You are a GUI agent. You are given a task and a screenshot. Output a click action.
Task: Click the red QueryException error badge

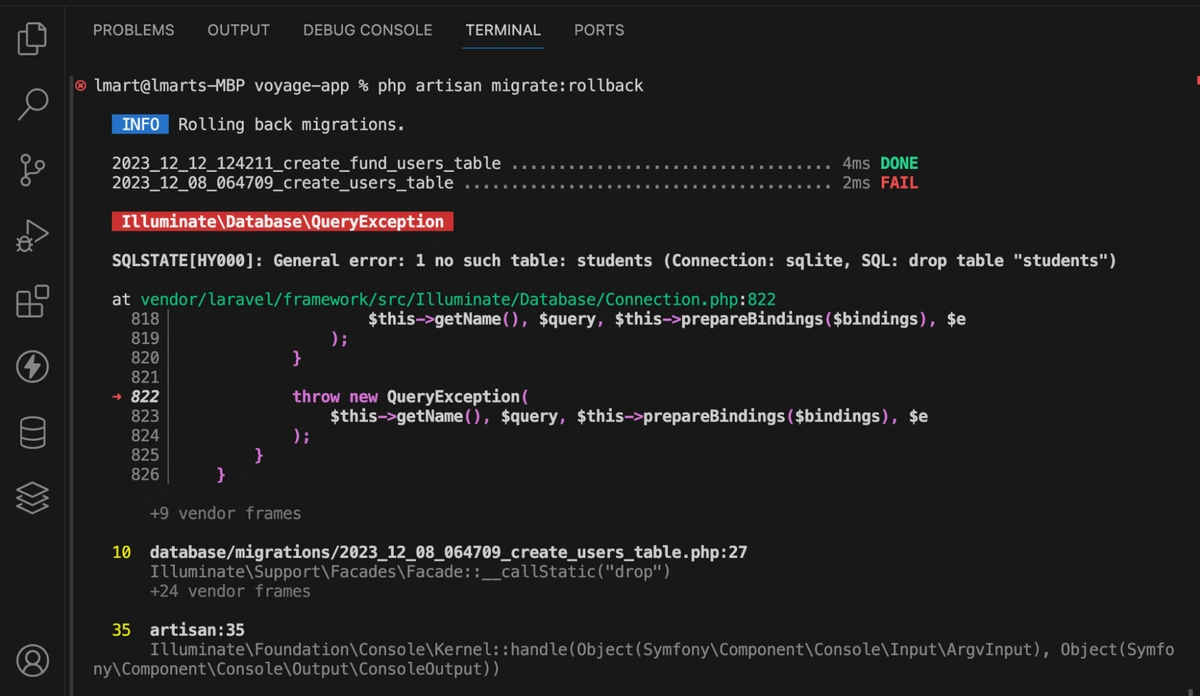tap(283, 222)
